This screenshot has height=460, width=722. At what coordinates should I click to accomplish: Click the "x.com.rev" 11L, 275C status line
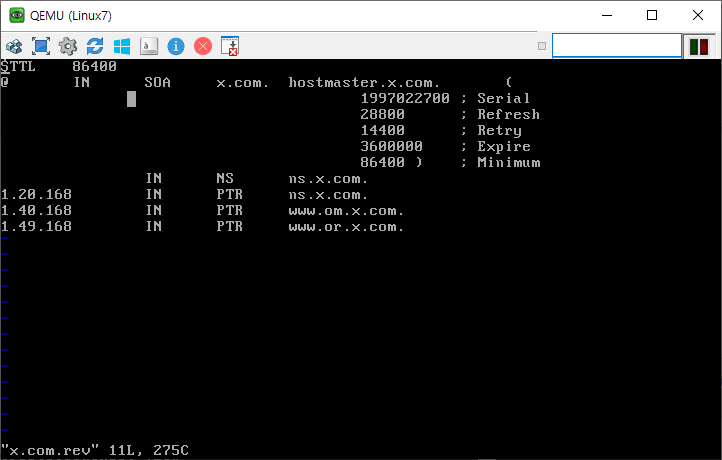click(95, 450)
